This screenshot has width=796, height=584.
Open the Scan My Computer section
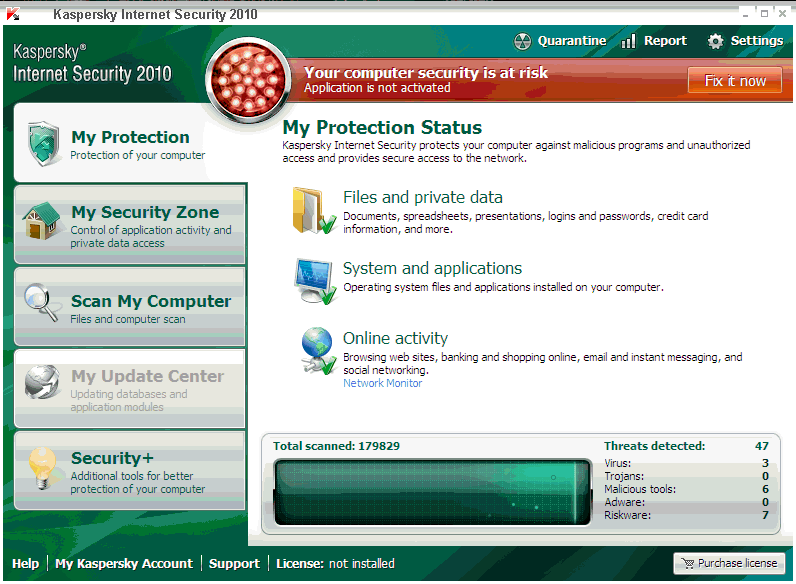coord(129,306)
